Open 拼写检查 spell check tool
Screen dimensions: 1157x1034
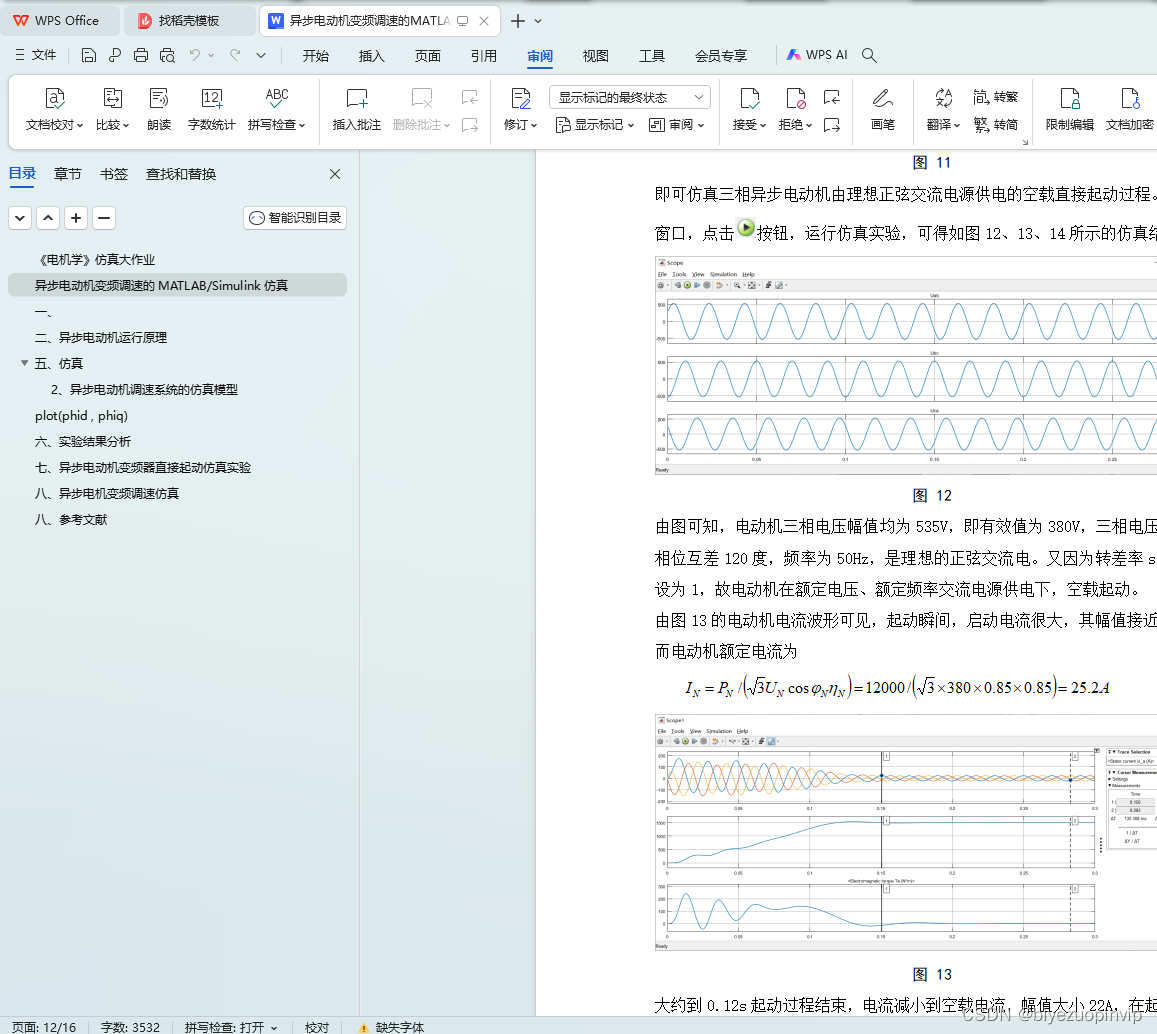pyautogui.click(x=277, y=109)
